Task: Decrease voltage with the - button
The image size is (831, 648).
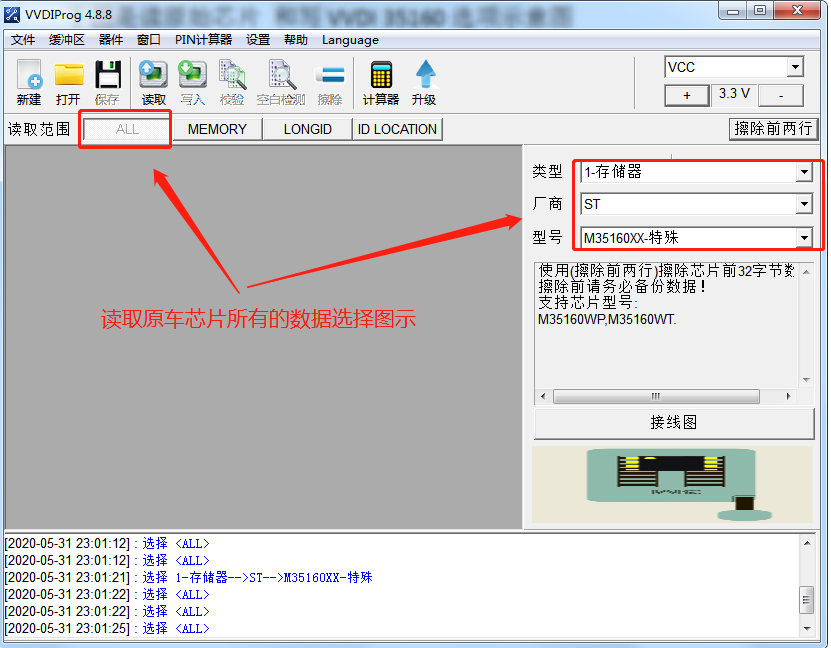Action: (781, 95)
